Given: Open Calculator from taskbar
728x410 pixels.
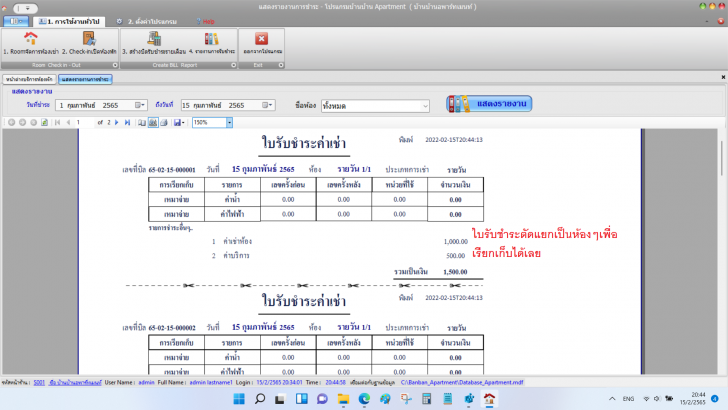Looking at the screenshot, I should tap(427, 399).
